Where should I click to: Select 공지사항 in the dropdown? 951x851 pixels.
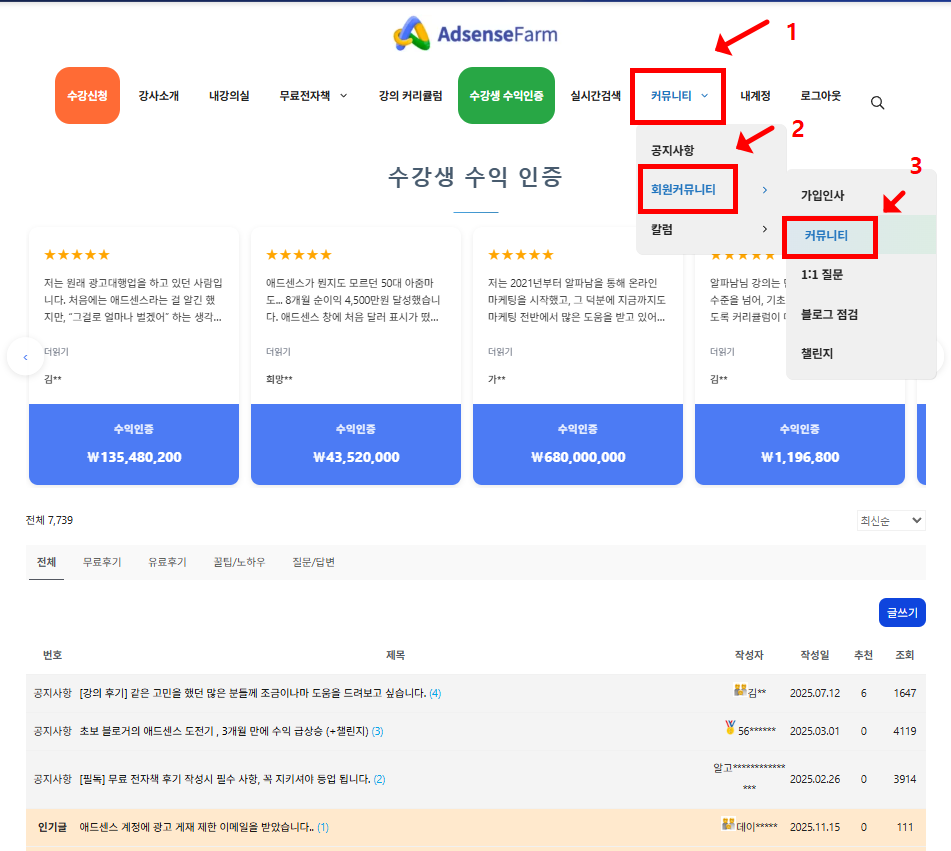coord(673,150)
